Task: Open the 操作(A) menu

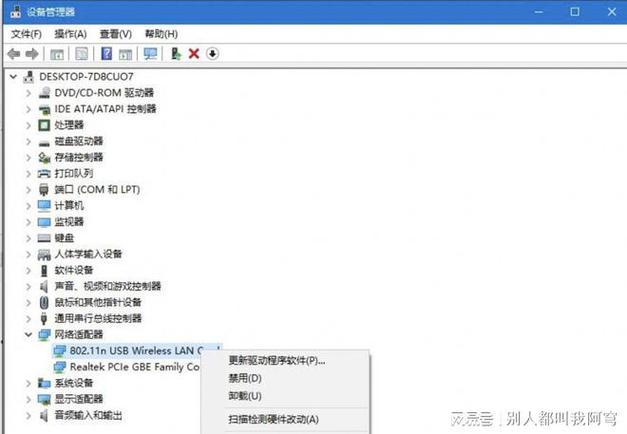Action: pyautogui.click(x=70, y=34)
